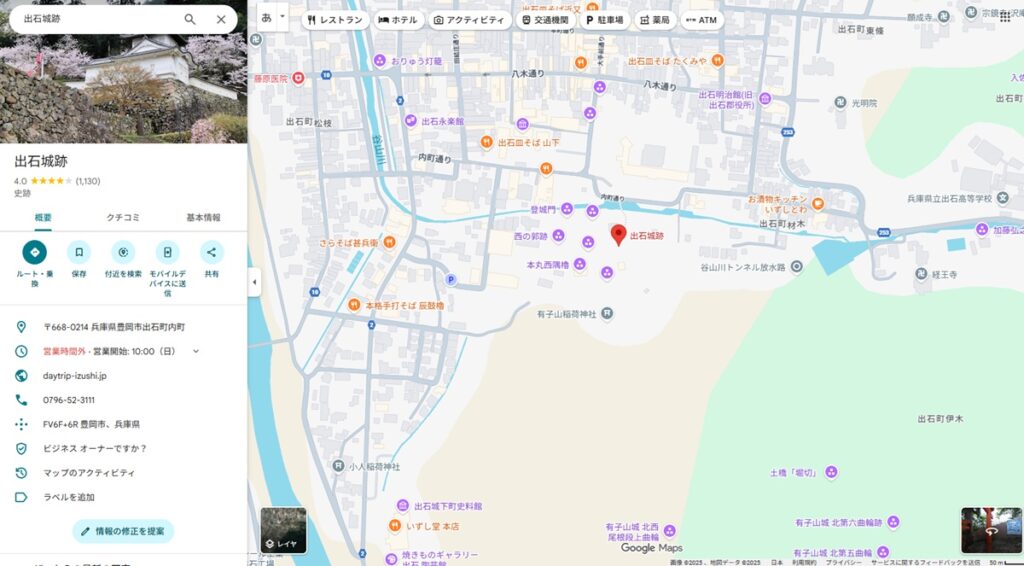Filter the map by ホテル chip
Image resolution: width=1024 pixels, height=566 pixels.
point(398,20)
